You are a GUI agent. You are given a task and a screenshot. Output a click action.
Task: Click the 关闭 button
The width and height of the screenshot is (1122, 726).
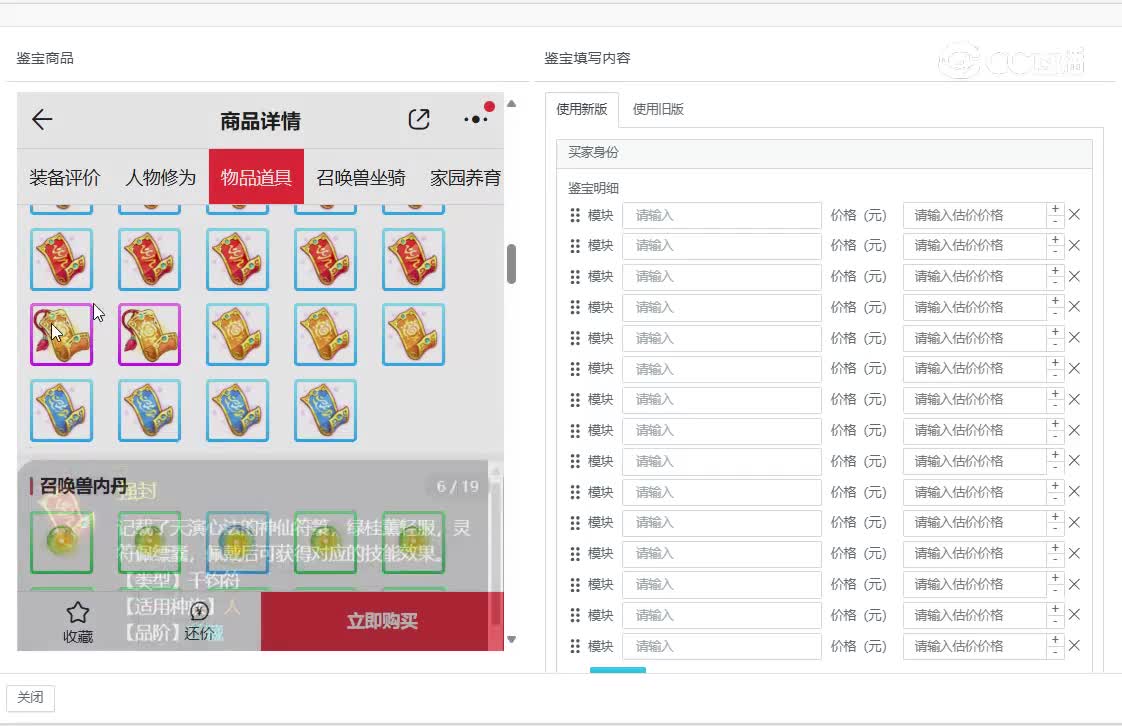coord(30,697)
